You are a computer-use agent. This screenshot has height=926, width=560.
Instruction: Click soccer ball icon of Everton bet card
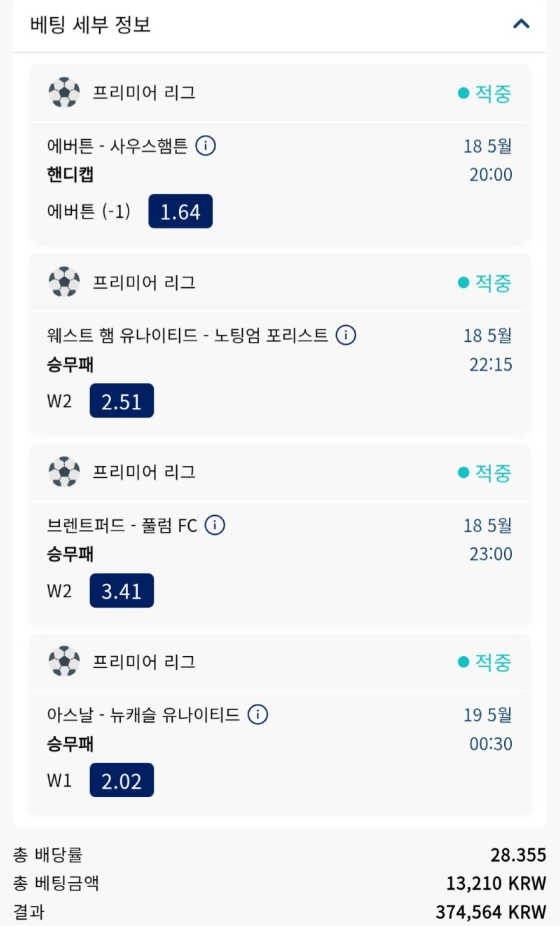[x=64, y=93]
